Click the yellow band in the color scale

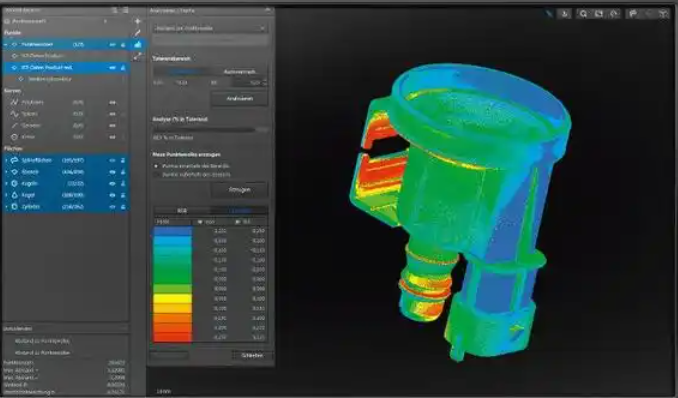point(173,298)
